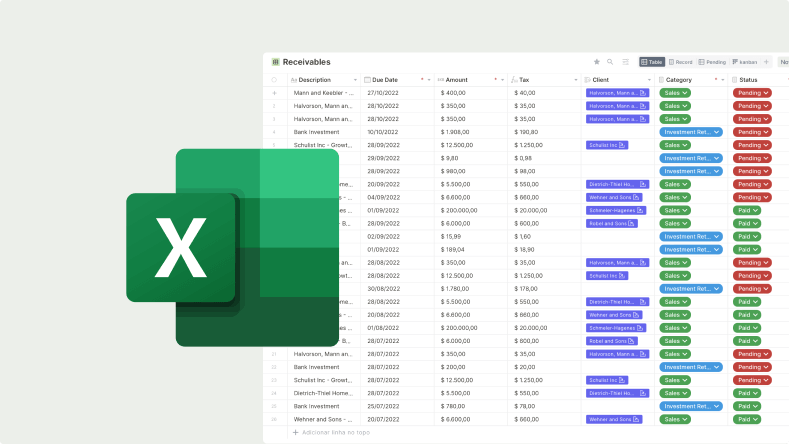
Task: Open Sales category dropdown in 27/10/2022 row
Action: click(675, 93)
